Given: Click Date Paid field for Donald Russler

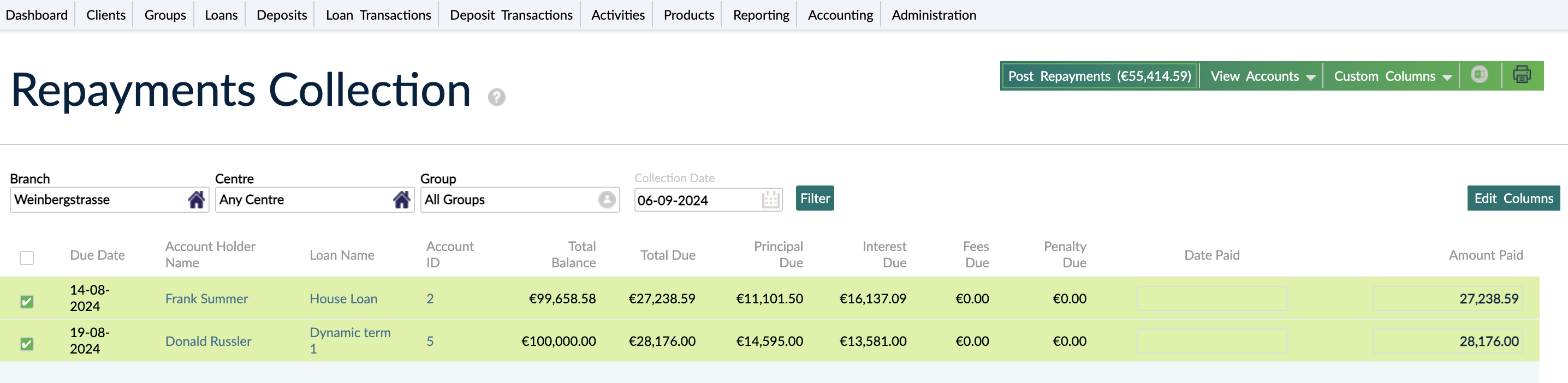Looking at the screenshot, I should click(1211, 341).
